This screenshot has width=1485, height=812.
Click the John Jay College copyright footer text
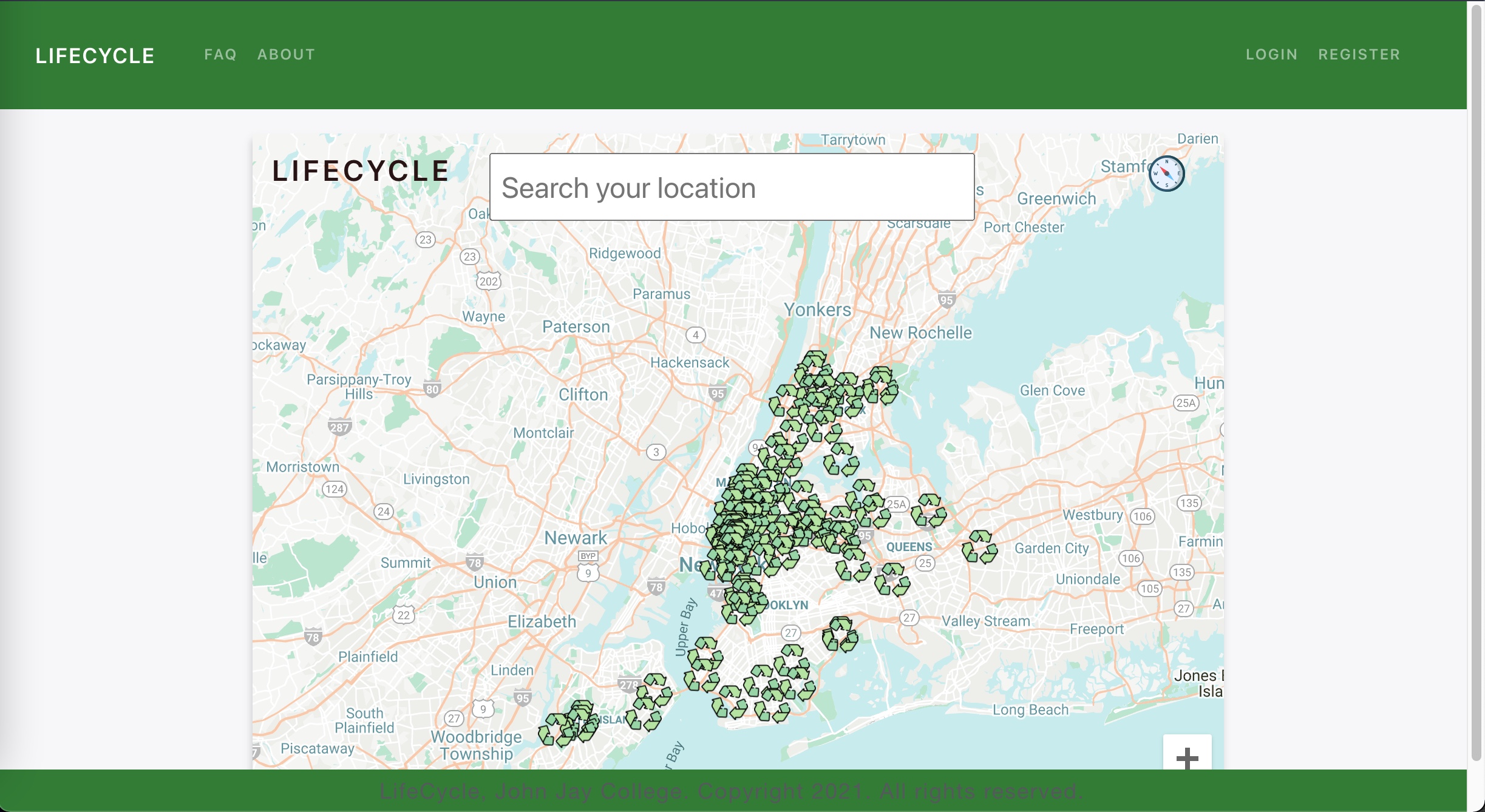[729, 791]
